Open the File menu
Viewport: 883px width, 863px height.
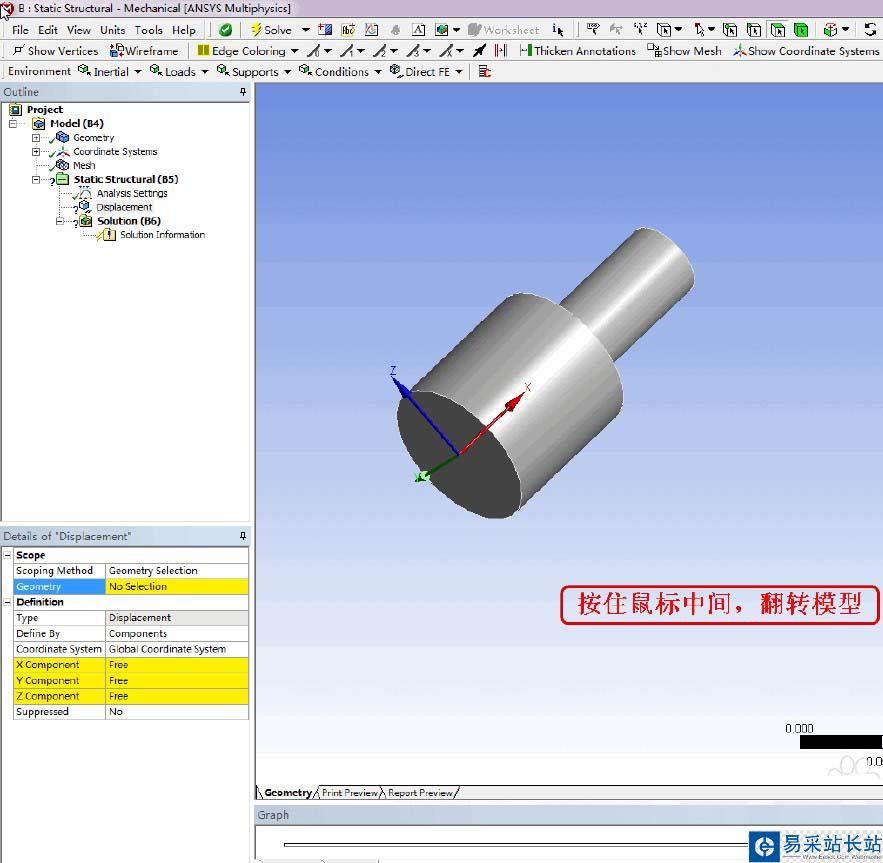20,30
